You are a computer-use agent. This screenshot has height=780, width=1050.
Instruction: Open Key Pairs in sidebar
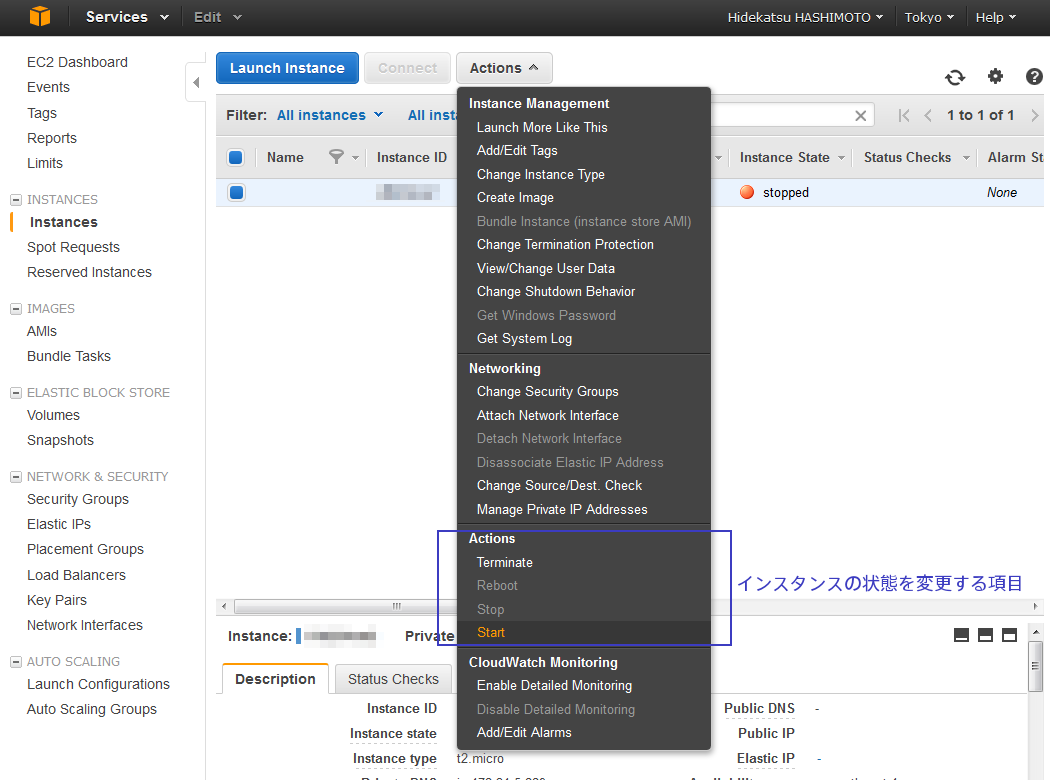point(56,601)
